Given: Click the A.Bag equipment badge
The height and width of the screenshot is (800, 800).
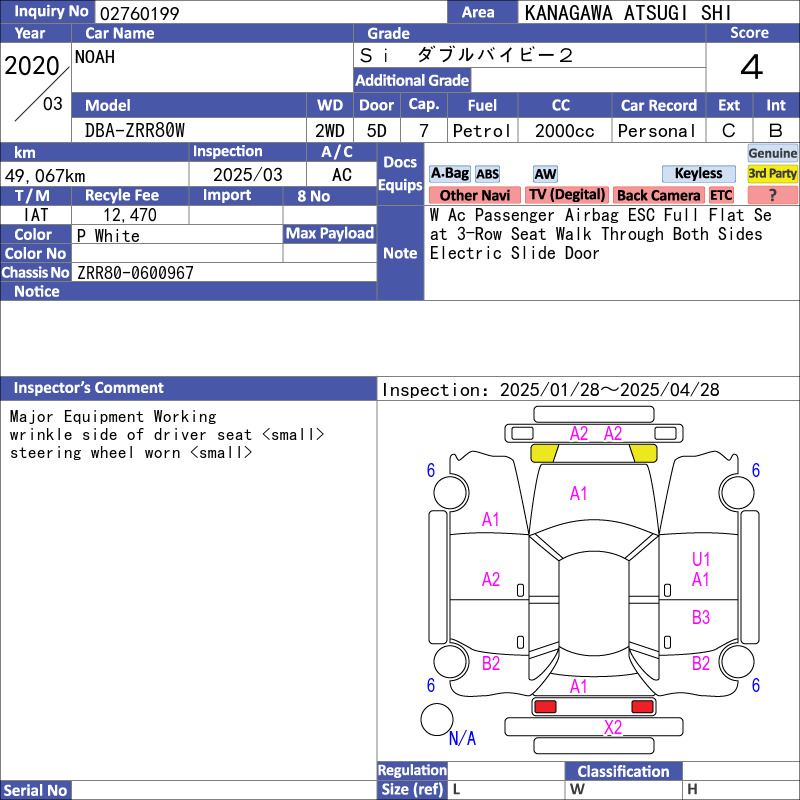Looking at the screenshot, I should click(x=449, y=174).
